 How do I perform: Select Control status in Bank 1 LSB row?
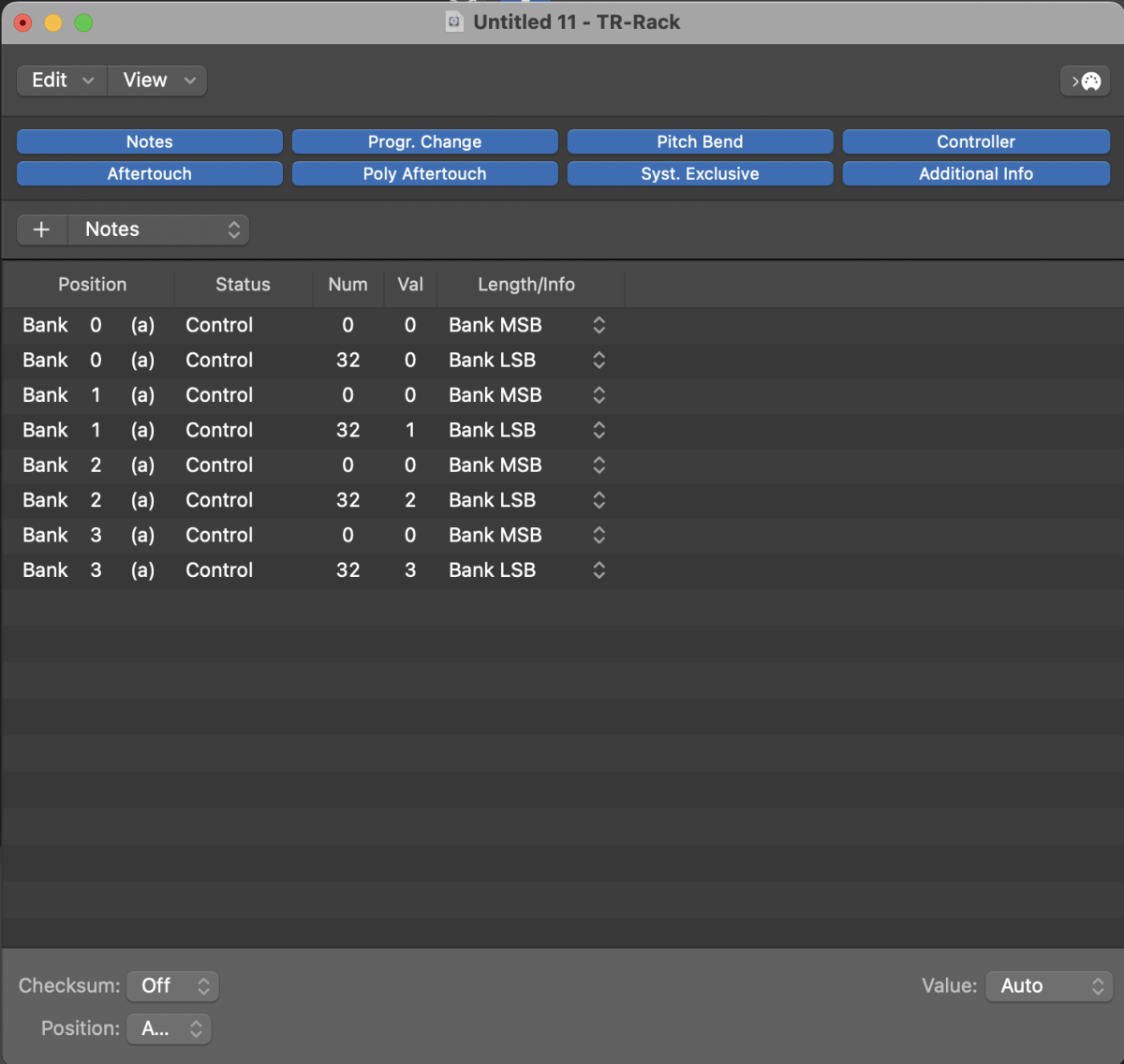tap(219, 430)
